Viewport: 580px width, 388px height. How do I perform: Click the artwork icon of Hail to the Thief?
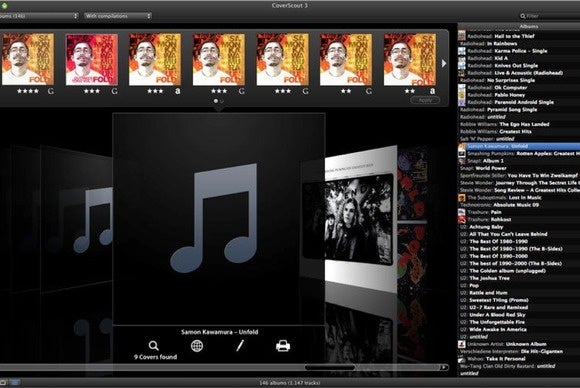click(x=462, y=36)
